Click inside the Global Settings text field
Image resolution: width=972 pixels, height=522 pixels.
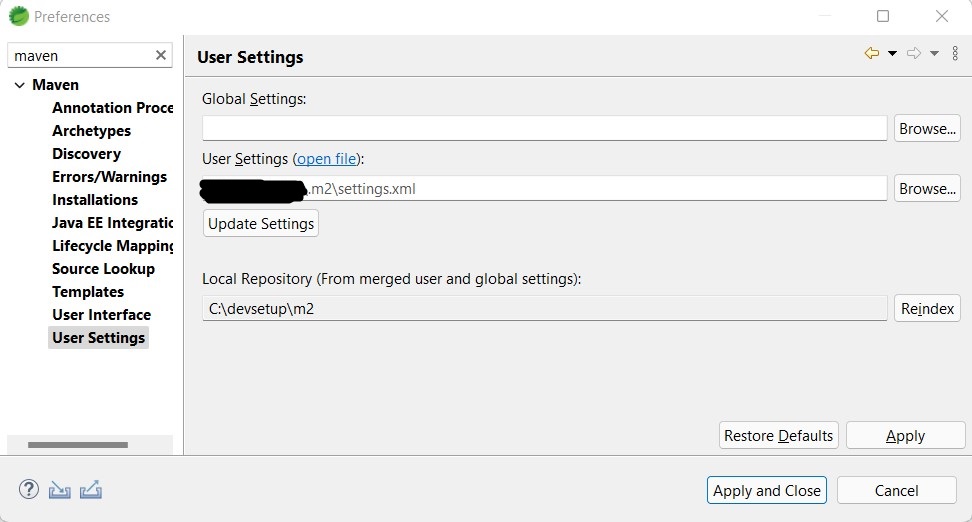point(544,129)
